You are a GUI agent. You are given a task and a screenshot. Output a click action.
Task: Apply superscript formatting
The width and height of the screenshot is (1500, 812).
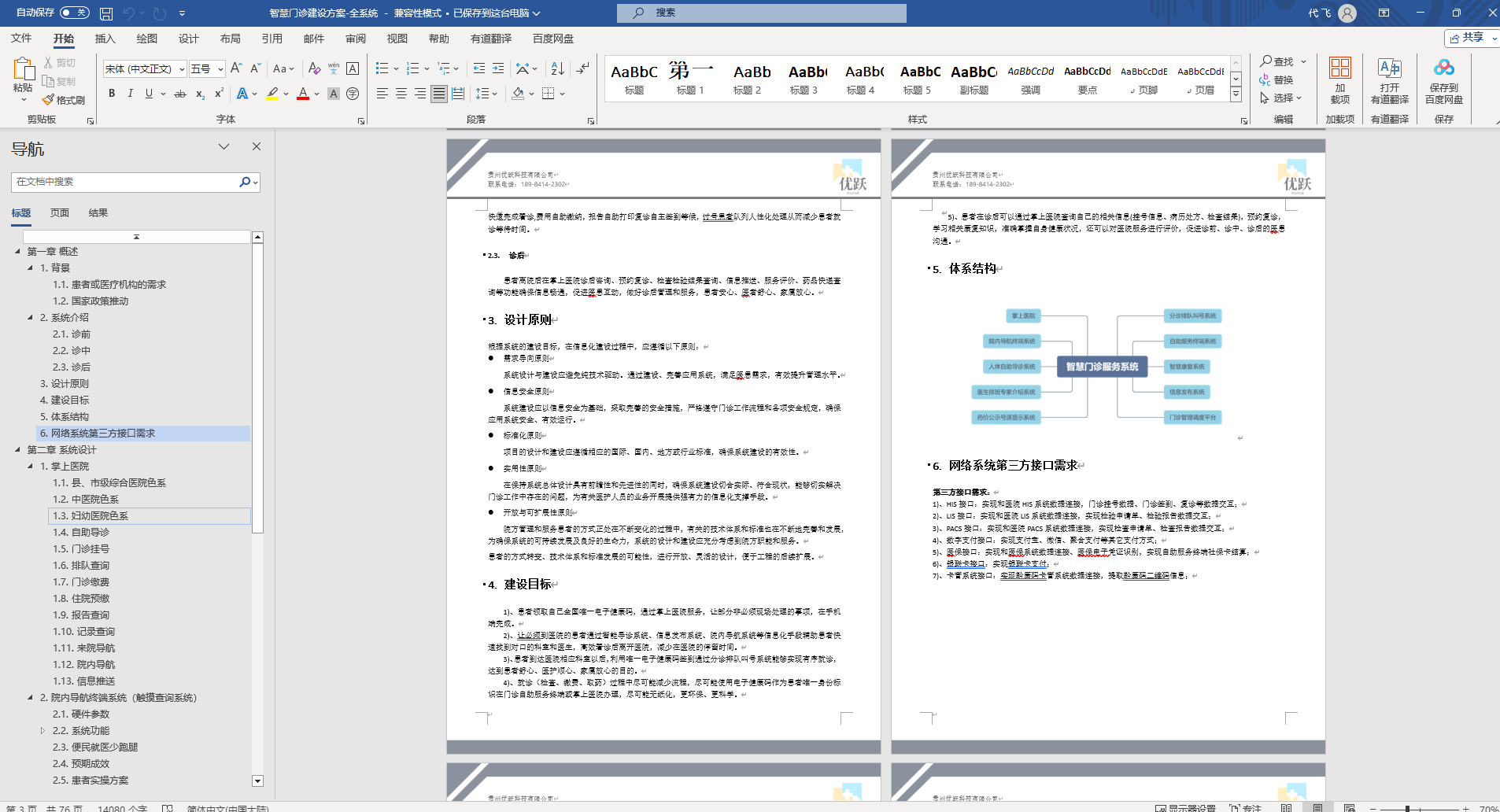(x=219, y=94)
